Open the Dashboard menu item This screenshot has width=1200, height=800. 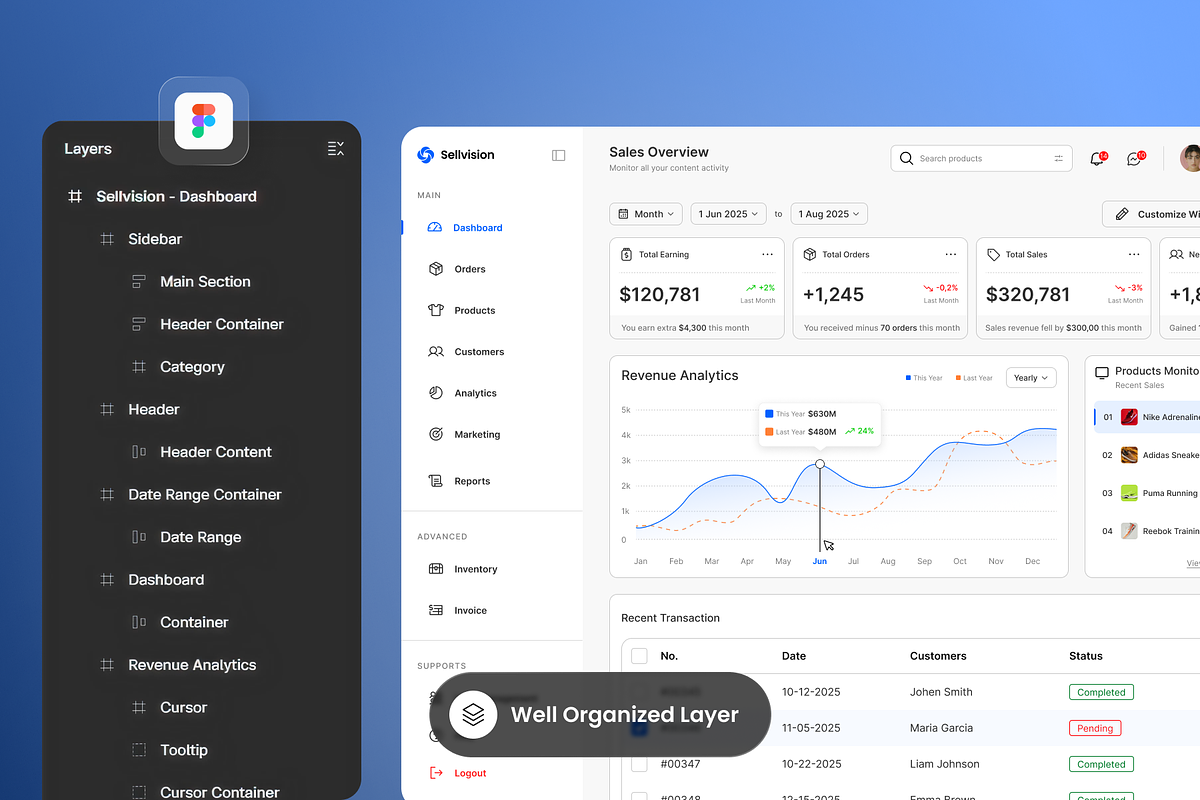(478, 228)
